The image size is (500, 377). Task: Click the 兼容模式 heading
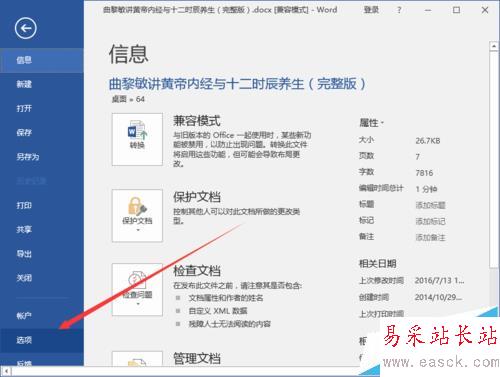[197, 121]
